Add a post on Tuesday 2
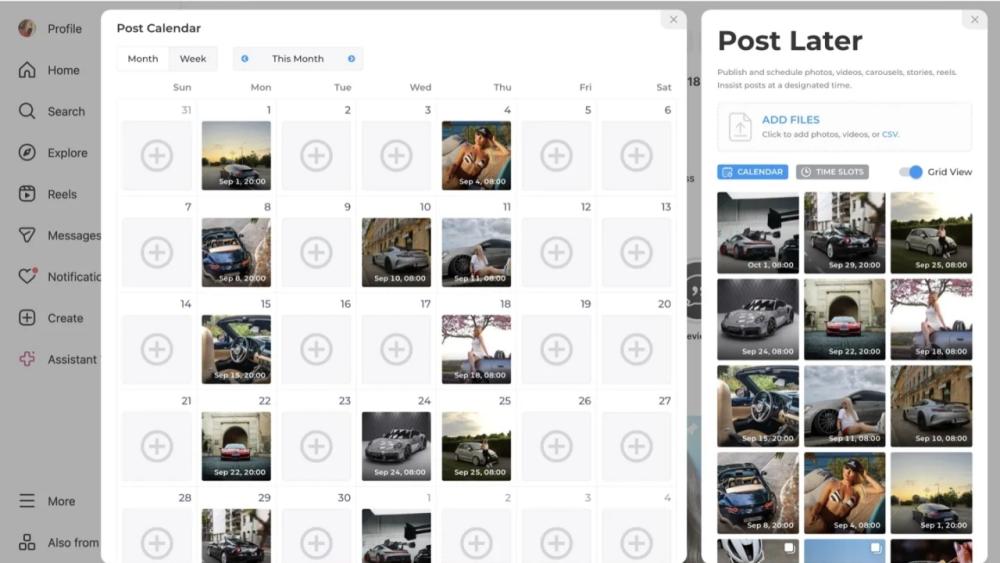Viewport: 1000px width, 563px height. (316, 156)
